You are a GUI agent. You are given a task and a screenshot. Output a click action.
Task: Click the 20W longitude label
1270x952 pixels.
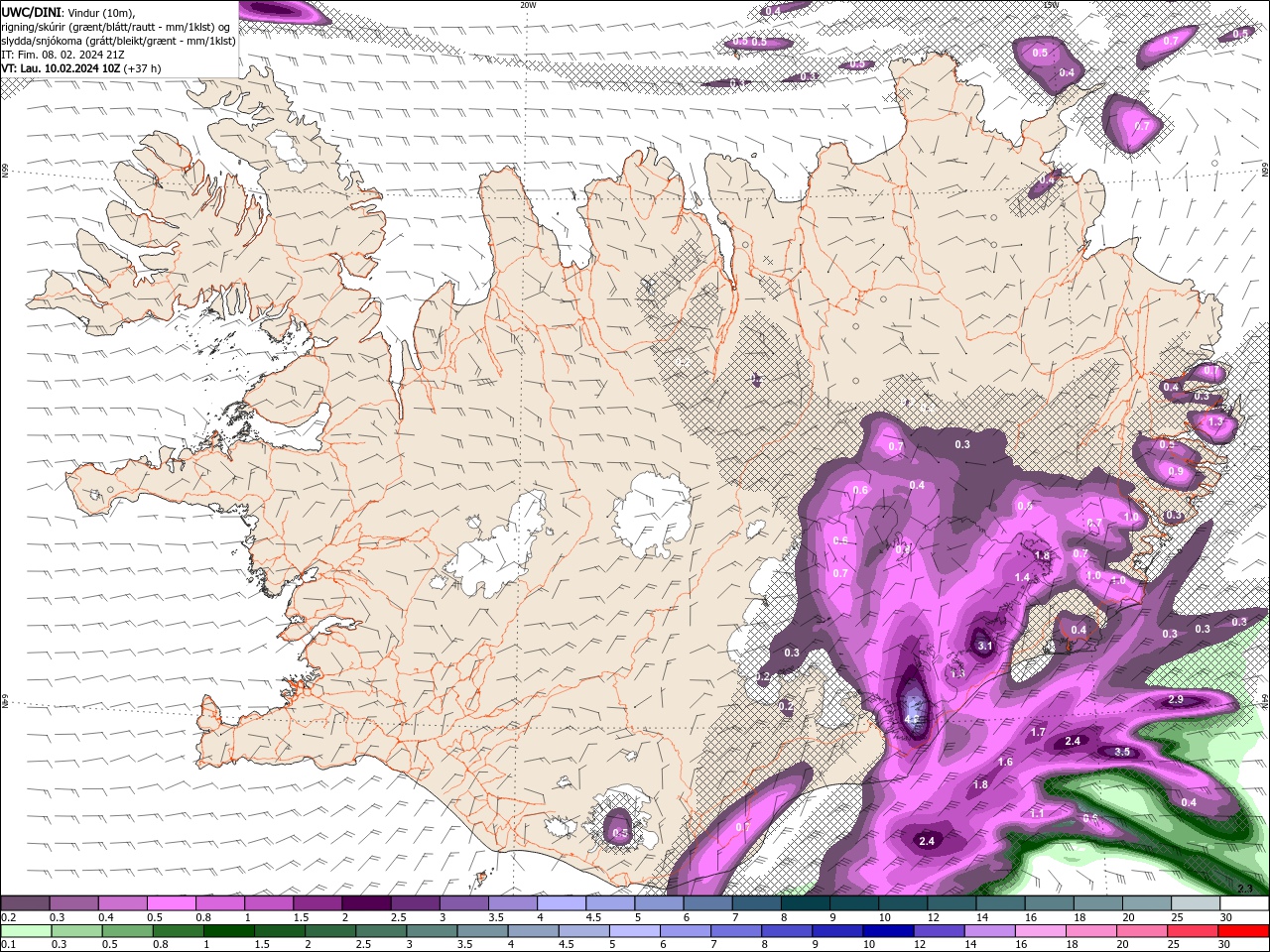528,5
